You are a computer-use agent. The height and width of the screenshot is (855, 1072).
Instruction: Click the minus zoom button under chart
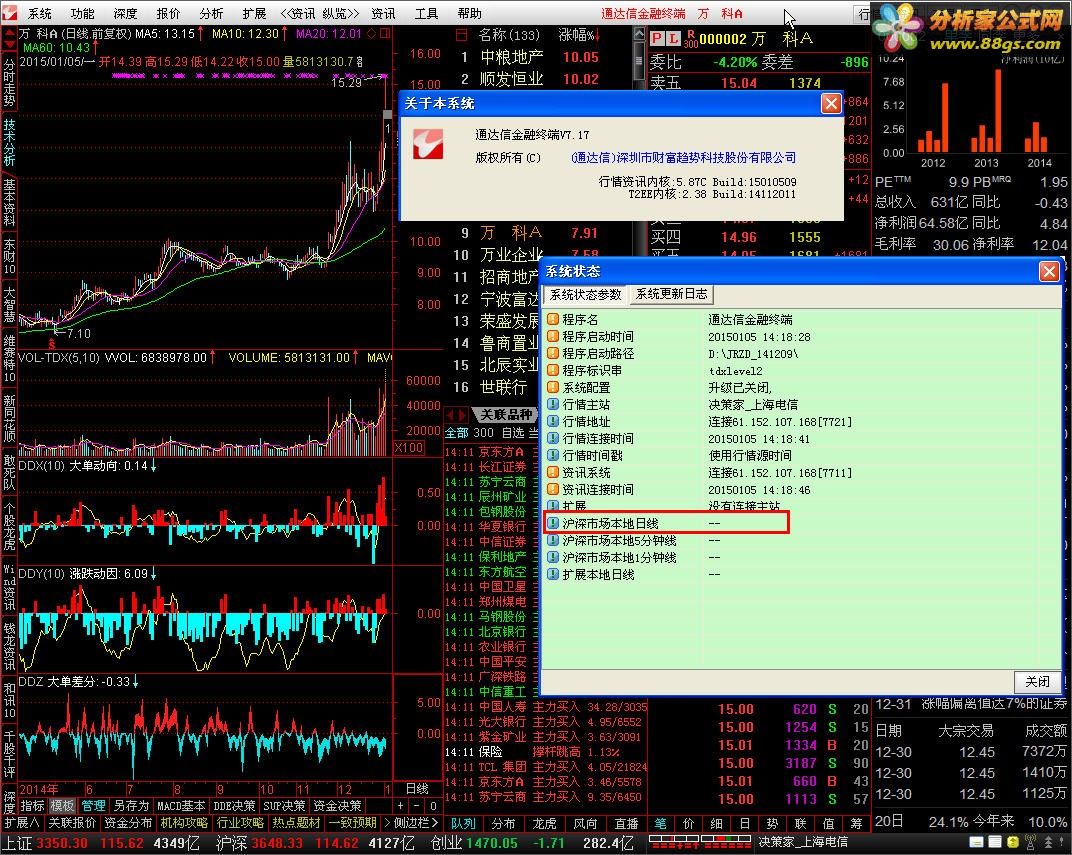(x=416, y=806)
